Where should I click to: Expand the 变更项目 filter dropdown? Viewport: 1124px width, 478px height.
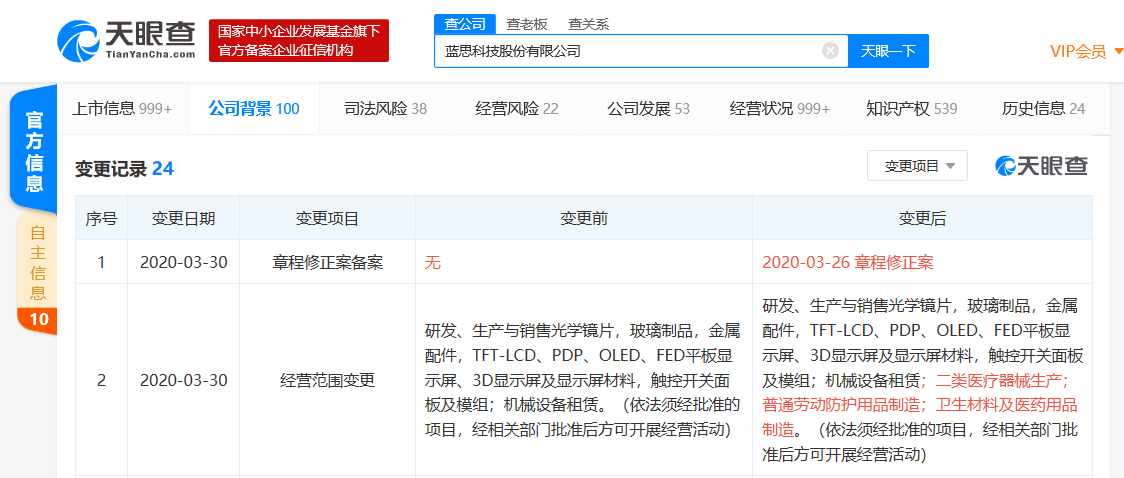click(918, 166)
